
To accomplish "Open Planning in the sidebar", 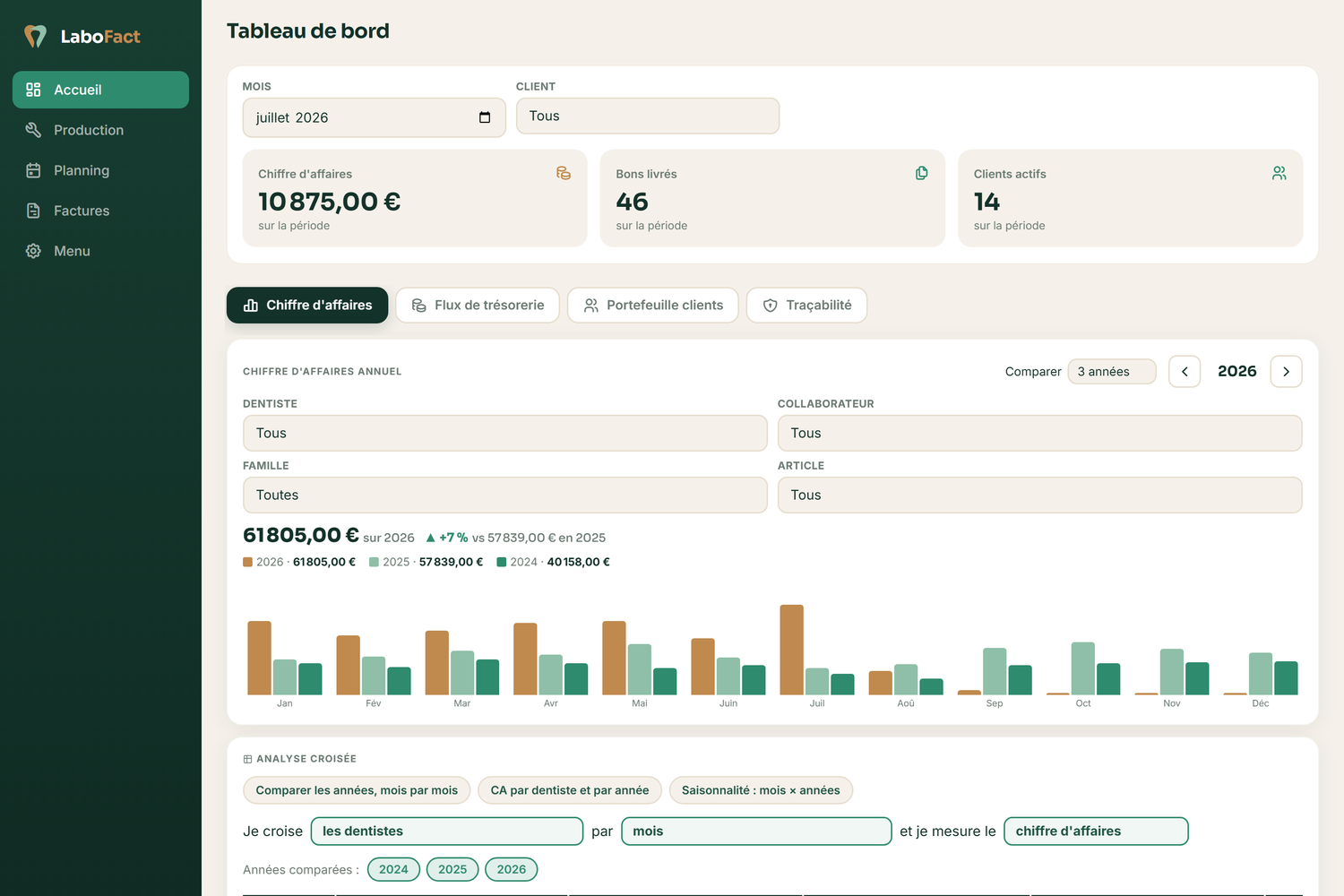I will click(x=100, y=170).
